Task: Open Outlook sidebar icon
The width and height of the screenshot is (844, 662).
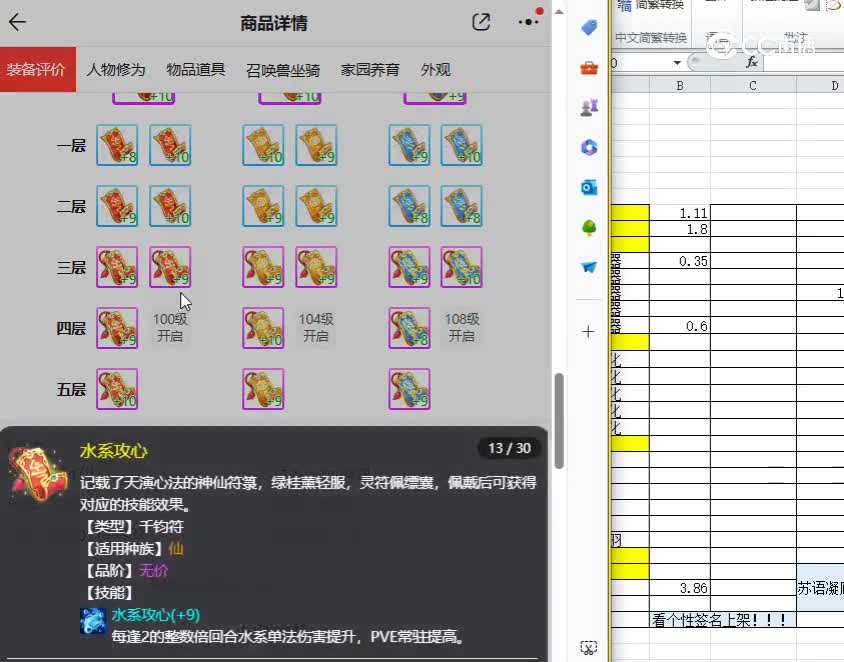Action: [x=589, y=187]
